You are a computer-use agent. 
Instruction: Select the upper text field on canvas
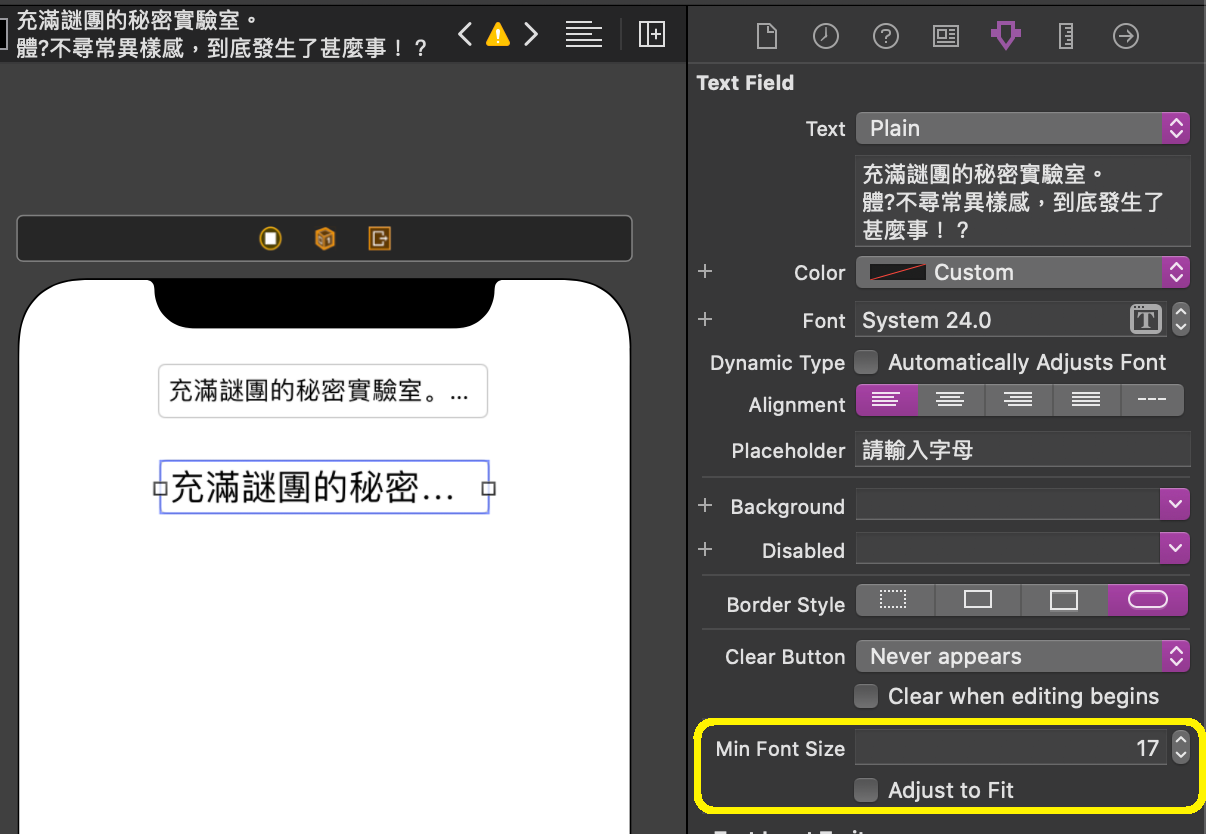click(x=323, y=391)
